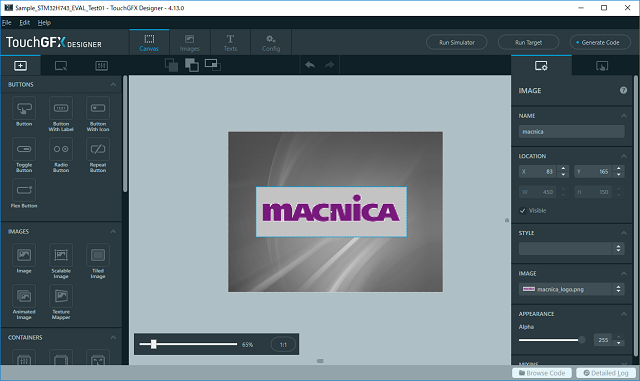
Task: Open the screens panel tab icon
Action: tap(61, 65)
